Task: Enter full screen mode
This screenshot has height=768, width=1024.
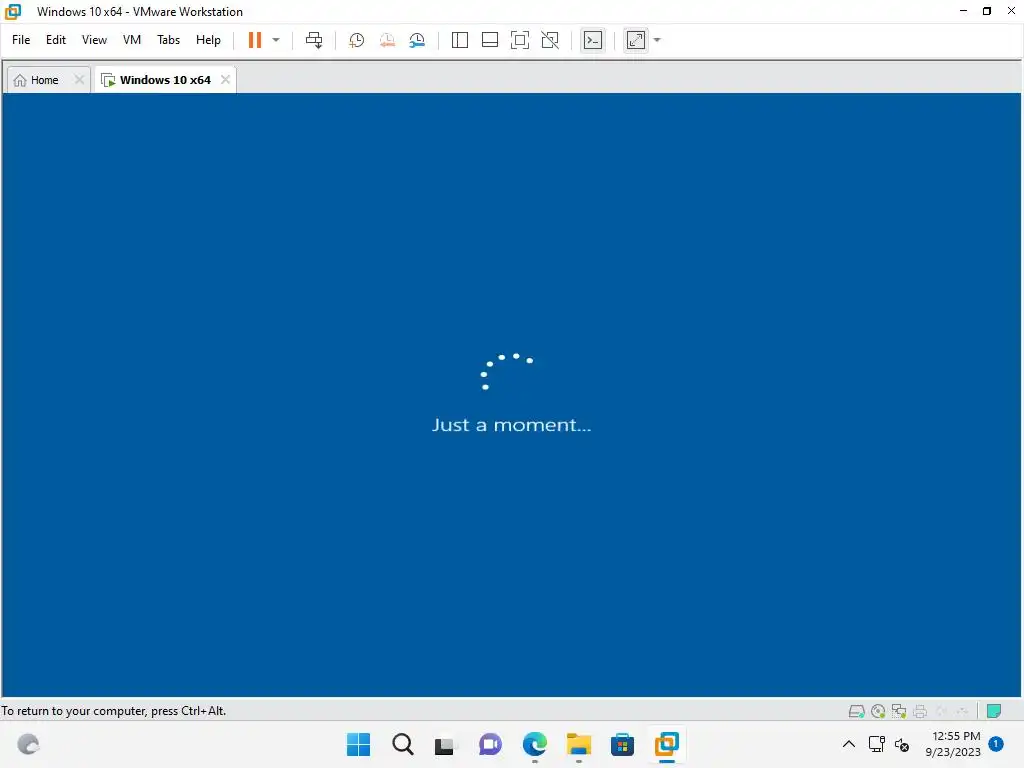Action: tap(520, 40)
